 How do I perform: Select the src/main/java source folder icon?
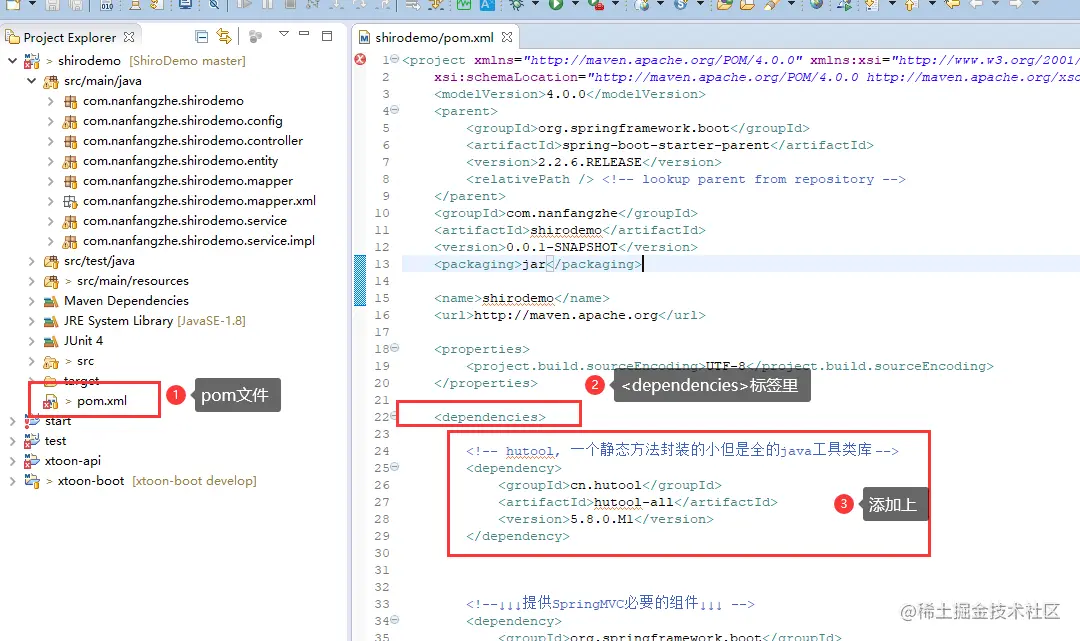(51, 81)
